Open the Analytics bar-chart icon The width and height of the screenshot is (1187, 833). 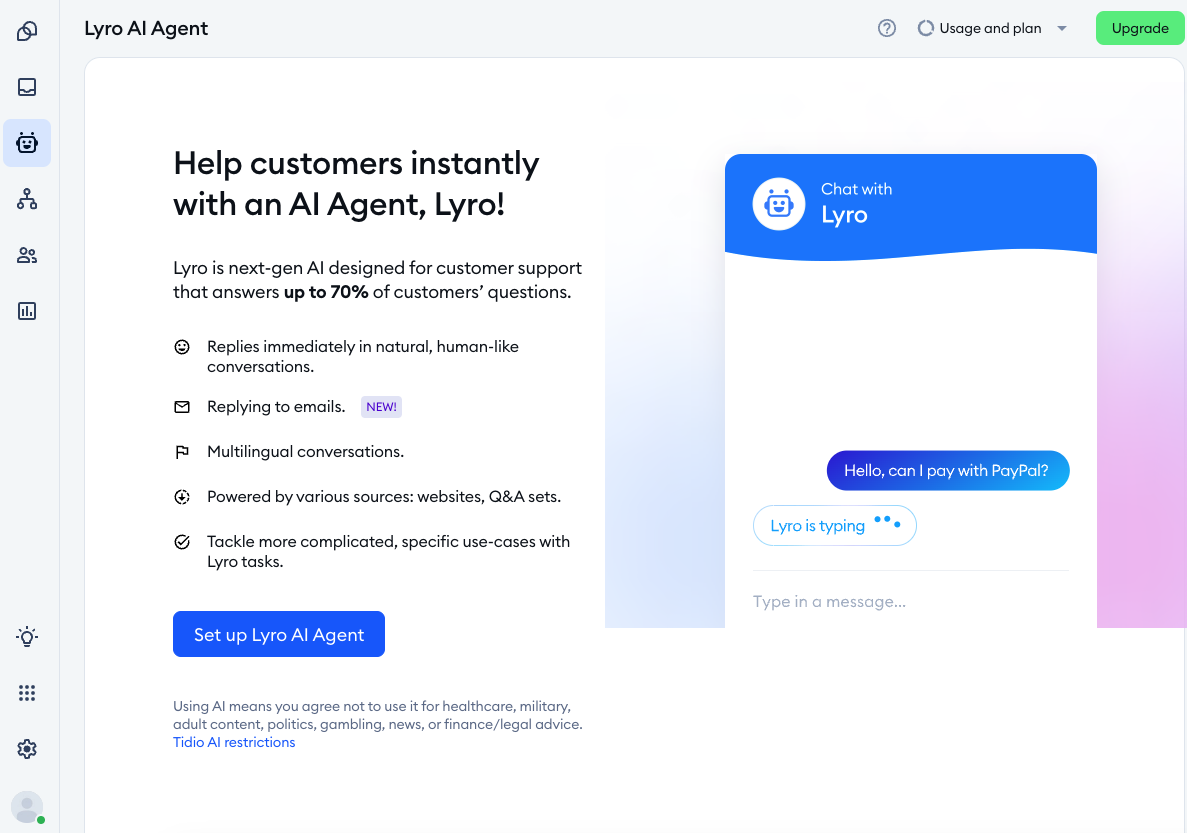click(27, 311)
